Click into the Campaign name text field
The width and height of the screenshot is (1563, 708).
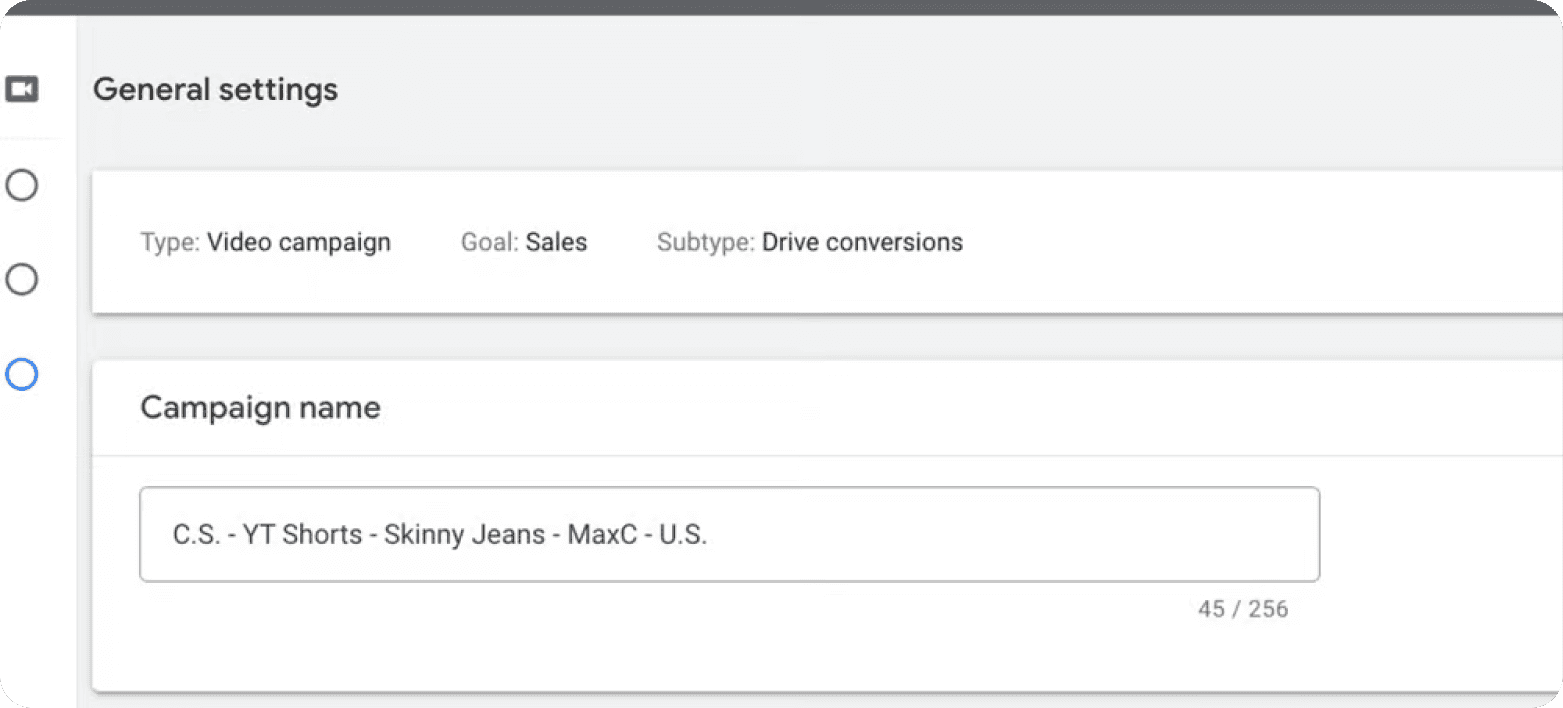coord(729,534)
